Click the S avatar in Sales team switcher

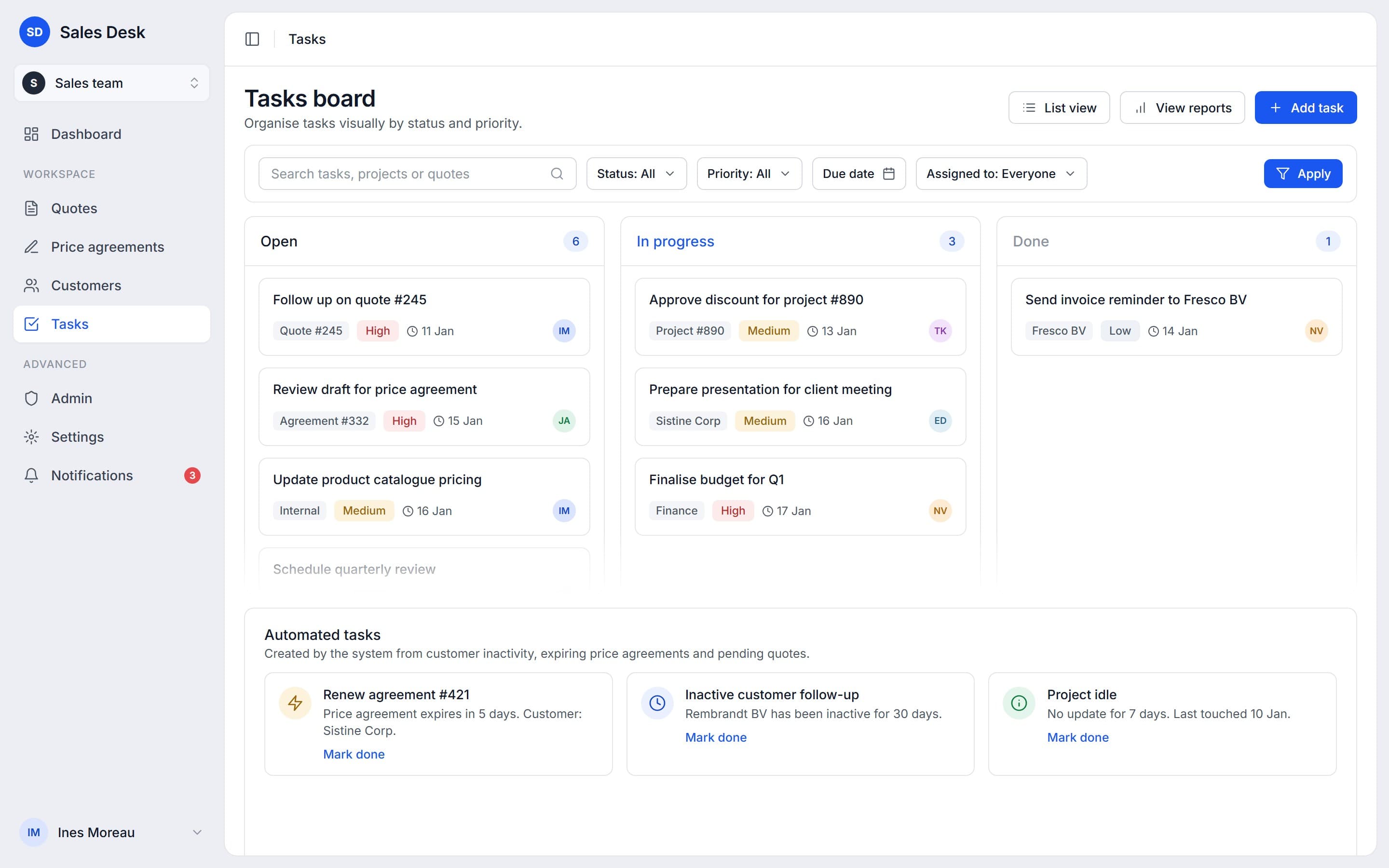[34, 83]
